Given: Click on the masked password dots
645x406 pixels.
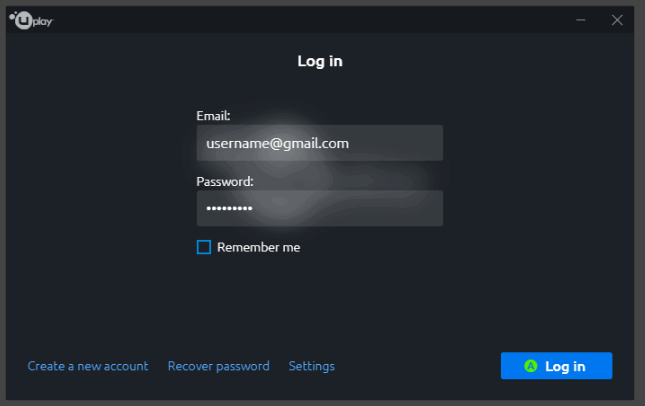Looking at the screenshot, I should 229,208.
